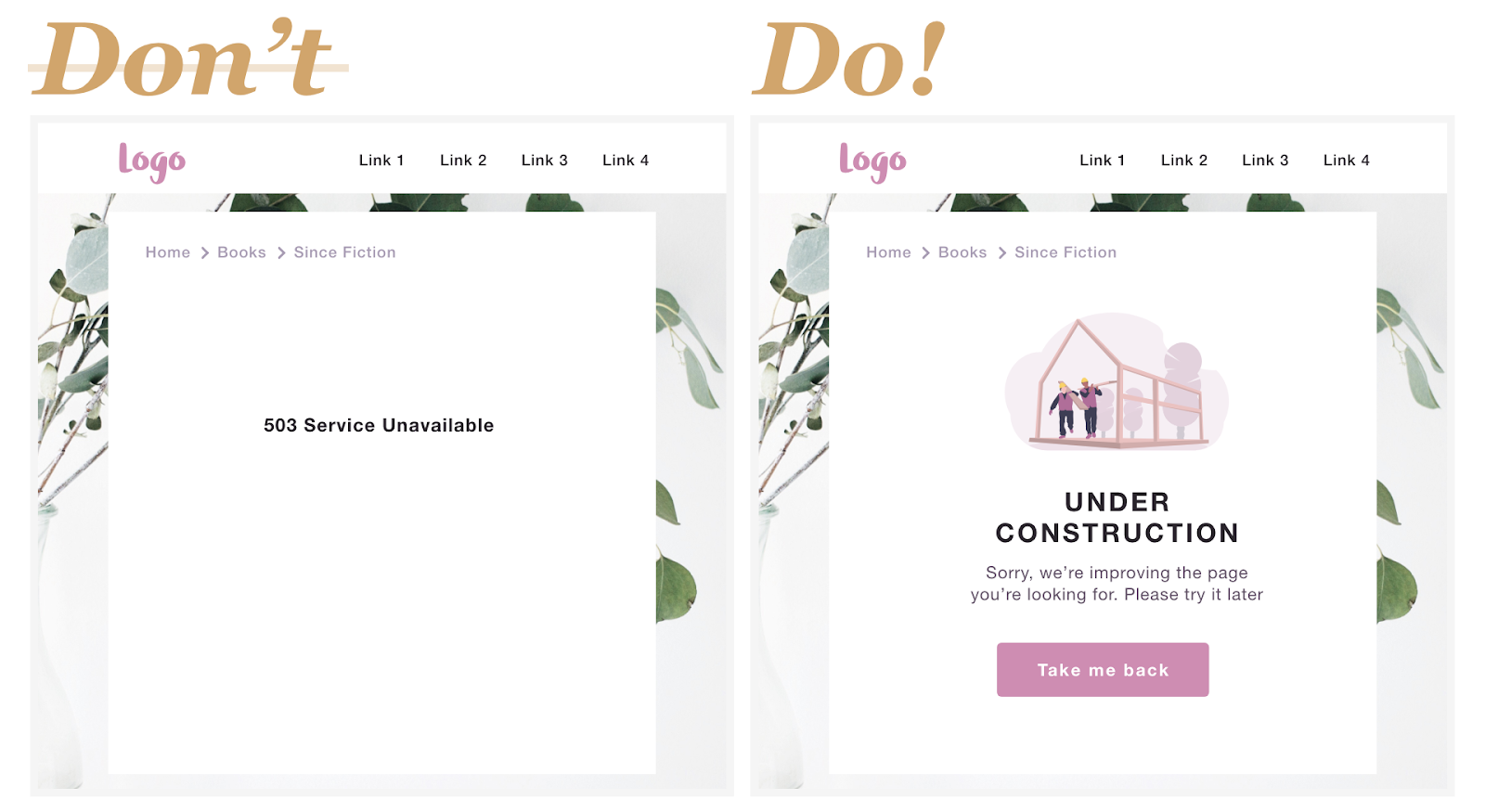Open Link 3 in the Do mockup nav
This screenshot has width=1485, height=812.
pos(1266,161)
